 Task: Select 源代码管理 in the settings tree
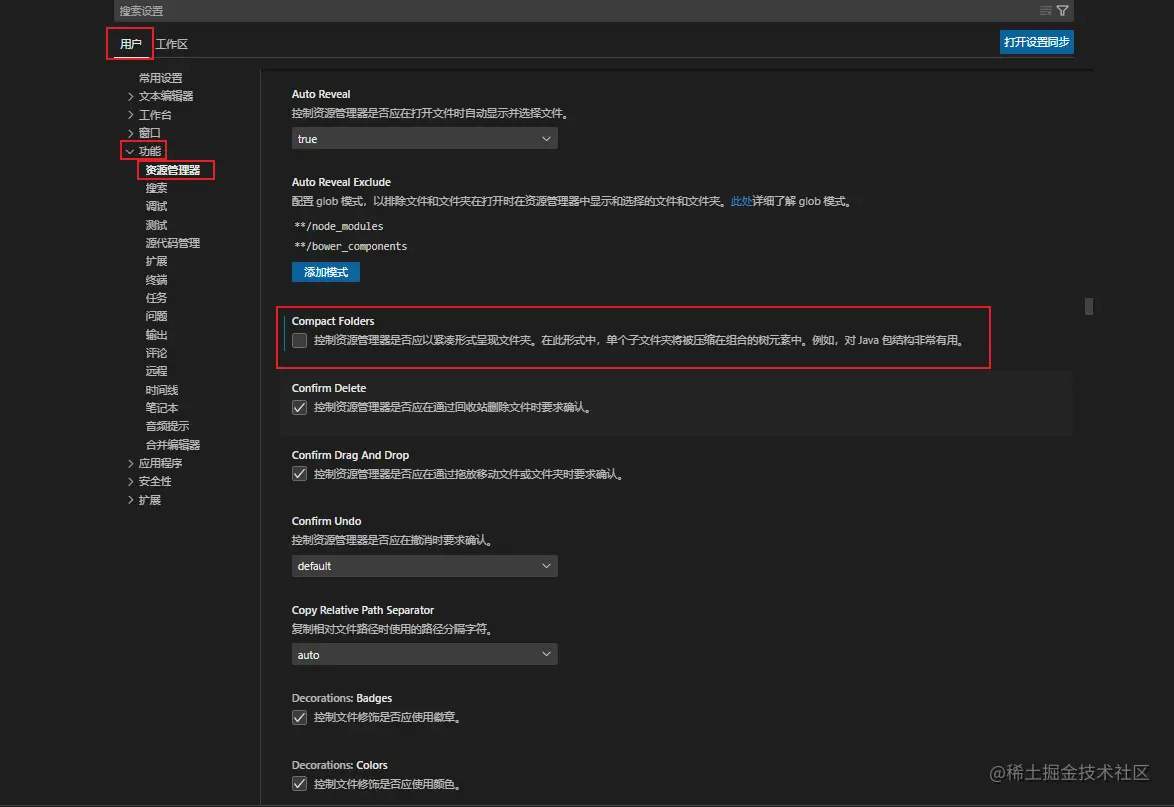tap(173, 243)
